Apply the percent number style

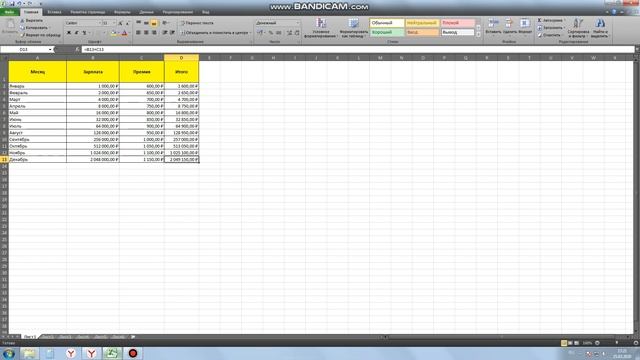tap(271, 33)
